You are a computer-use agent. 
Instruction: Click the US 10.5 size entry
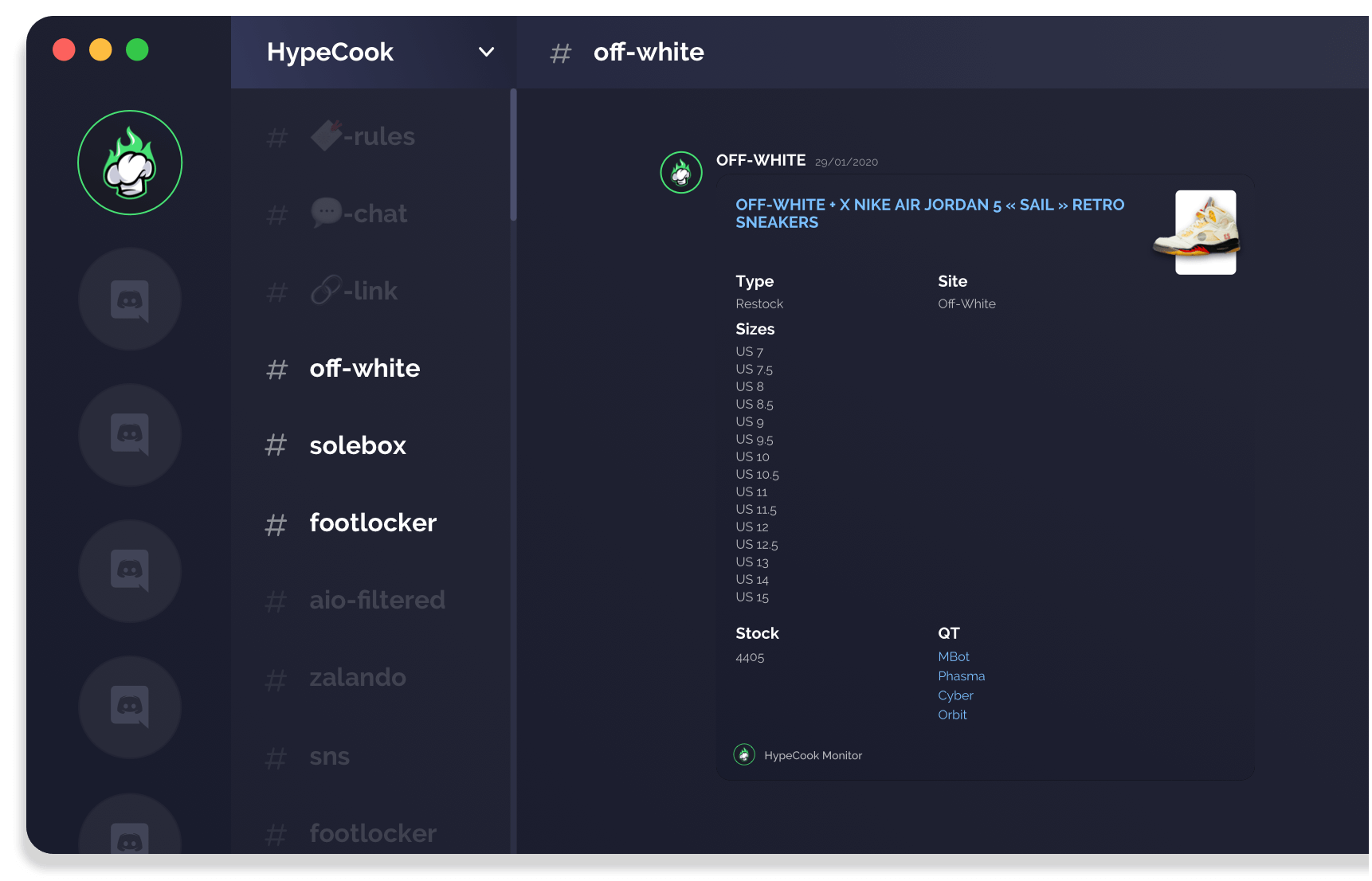click(758, 474)
